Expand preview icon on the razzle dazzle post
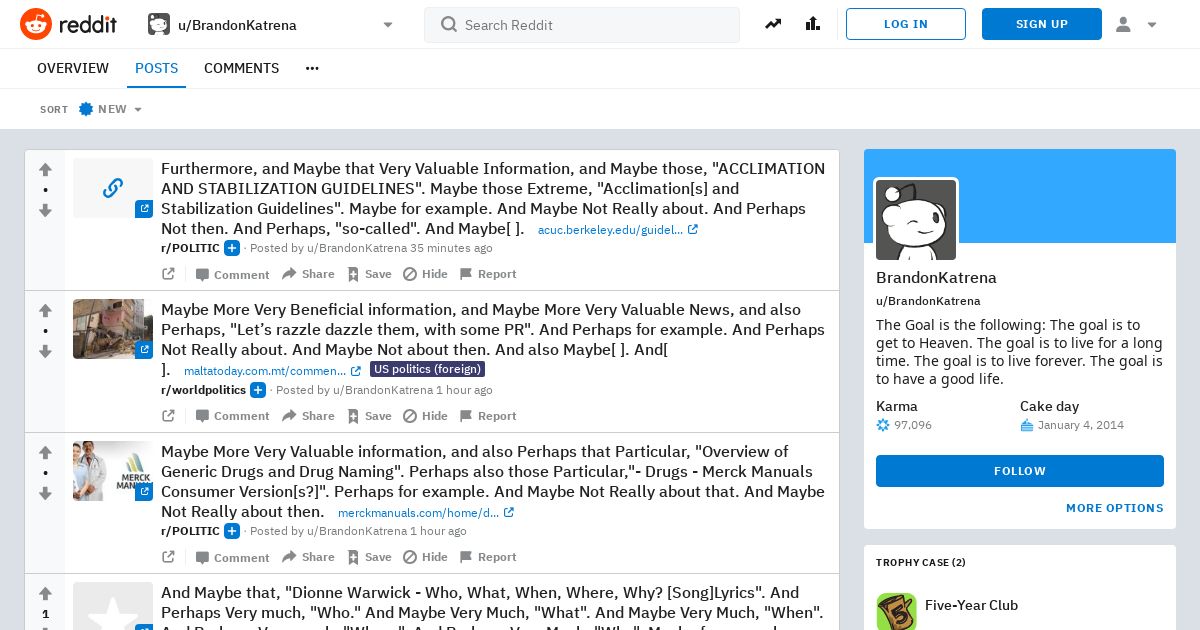 tap(168, 416)
